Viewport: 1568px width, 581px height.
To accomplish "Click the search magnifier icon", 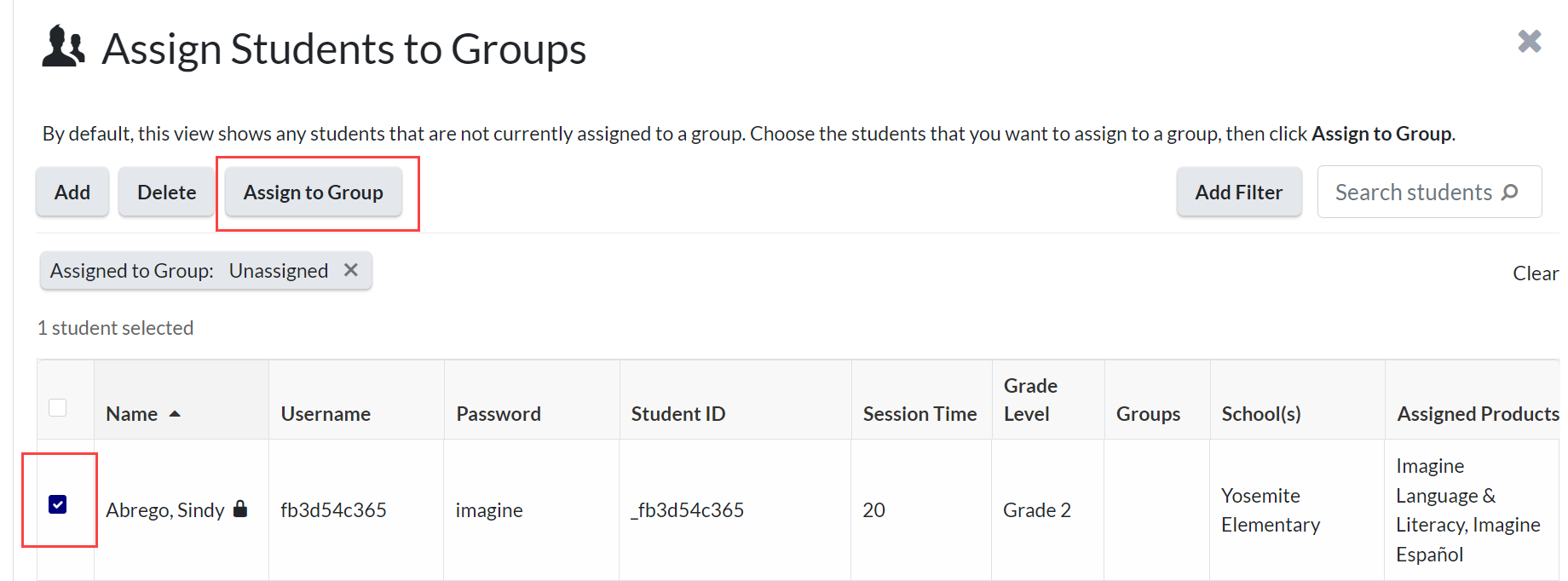I will tap(1509, 193).
